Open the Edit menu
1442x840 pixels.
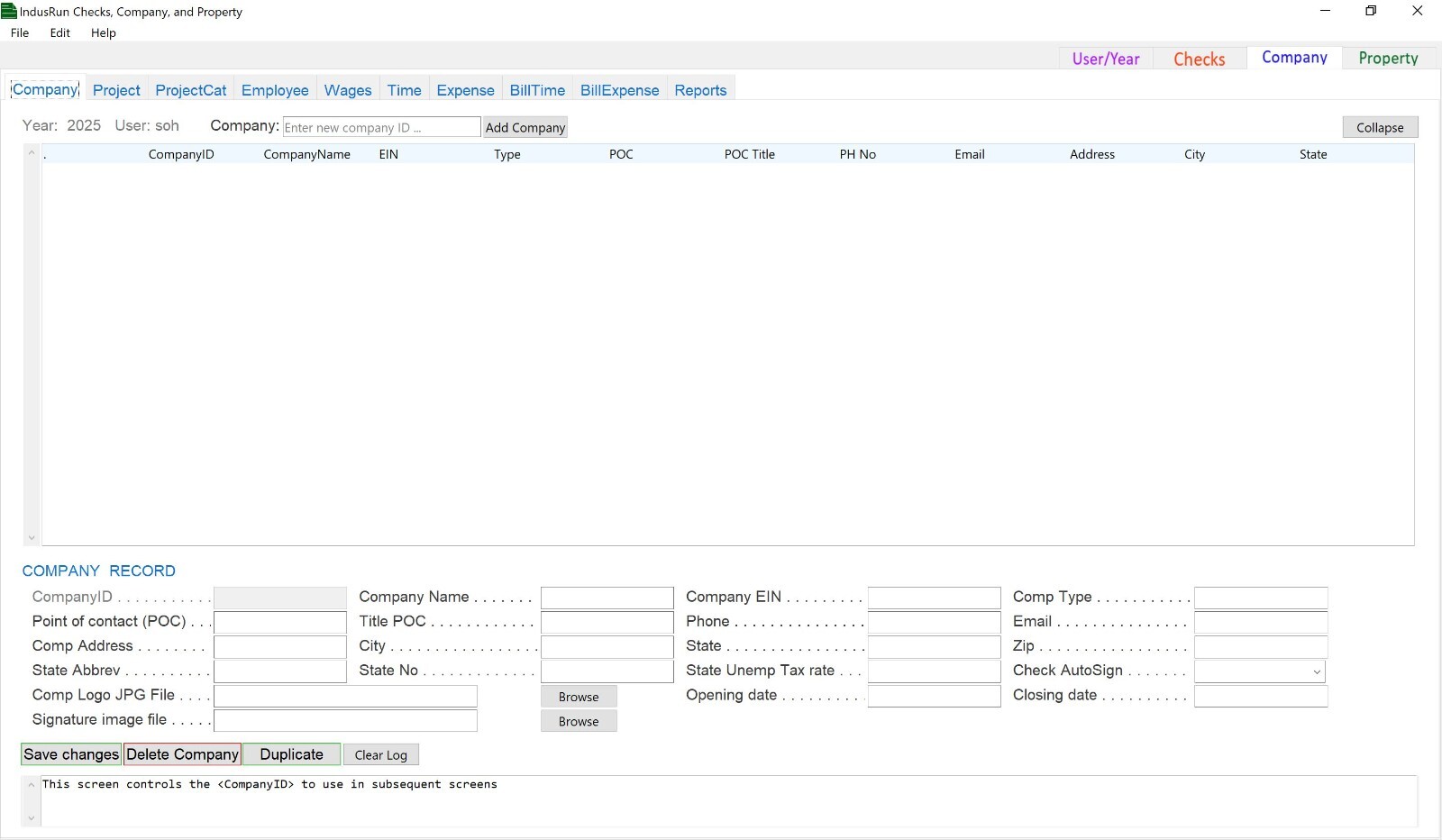(x=60, y=32)
